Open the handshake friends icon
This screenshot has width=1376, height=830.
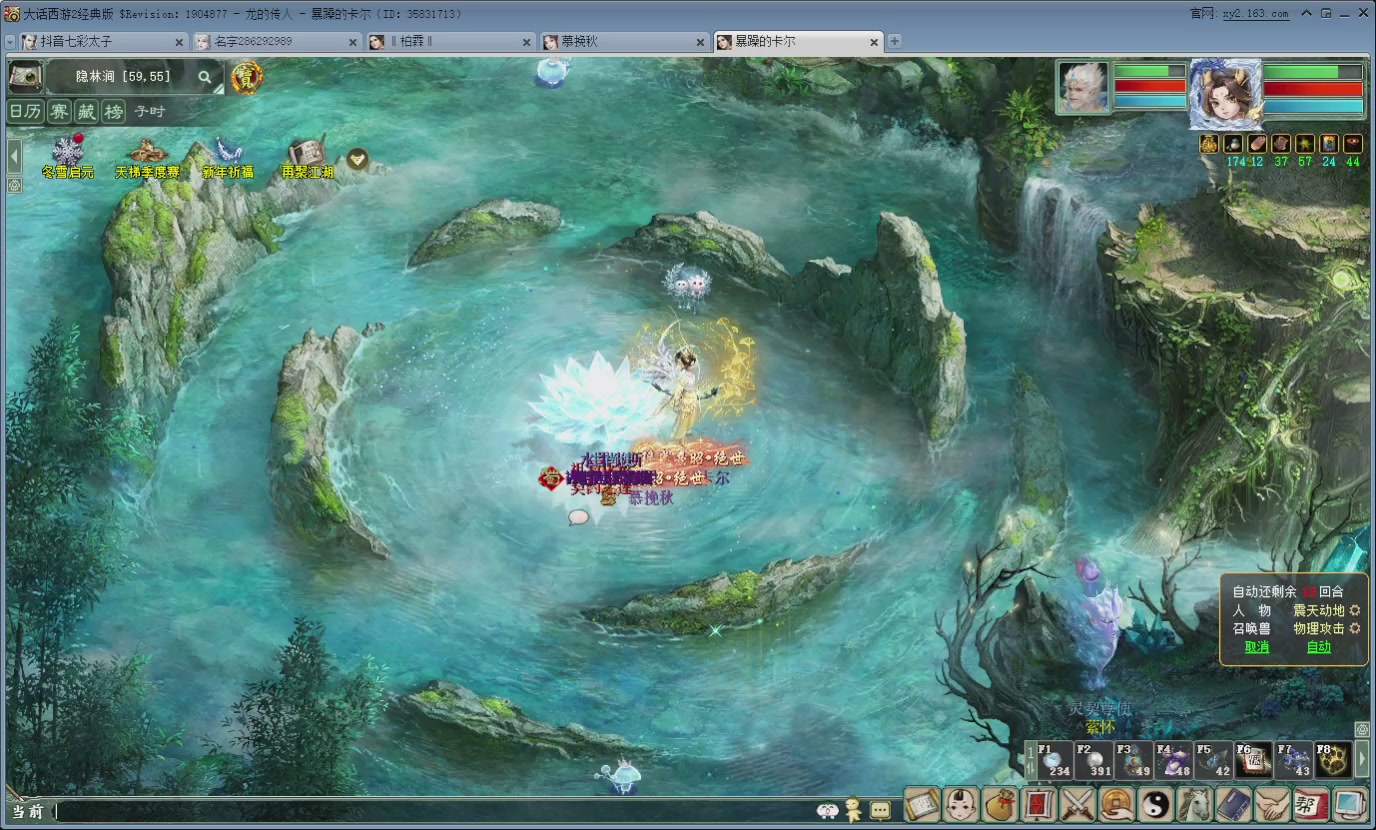pyautogui.click(x=1273, y=804)
